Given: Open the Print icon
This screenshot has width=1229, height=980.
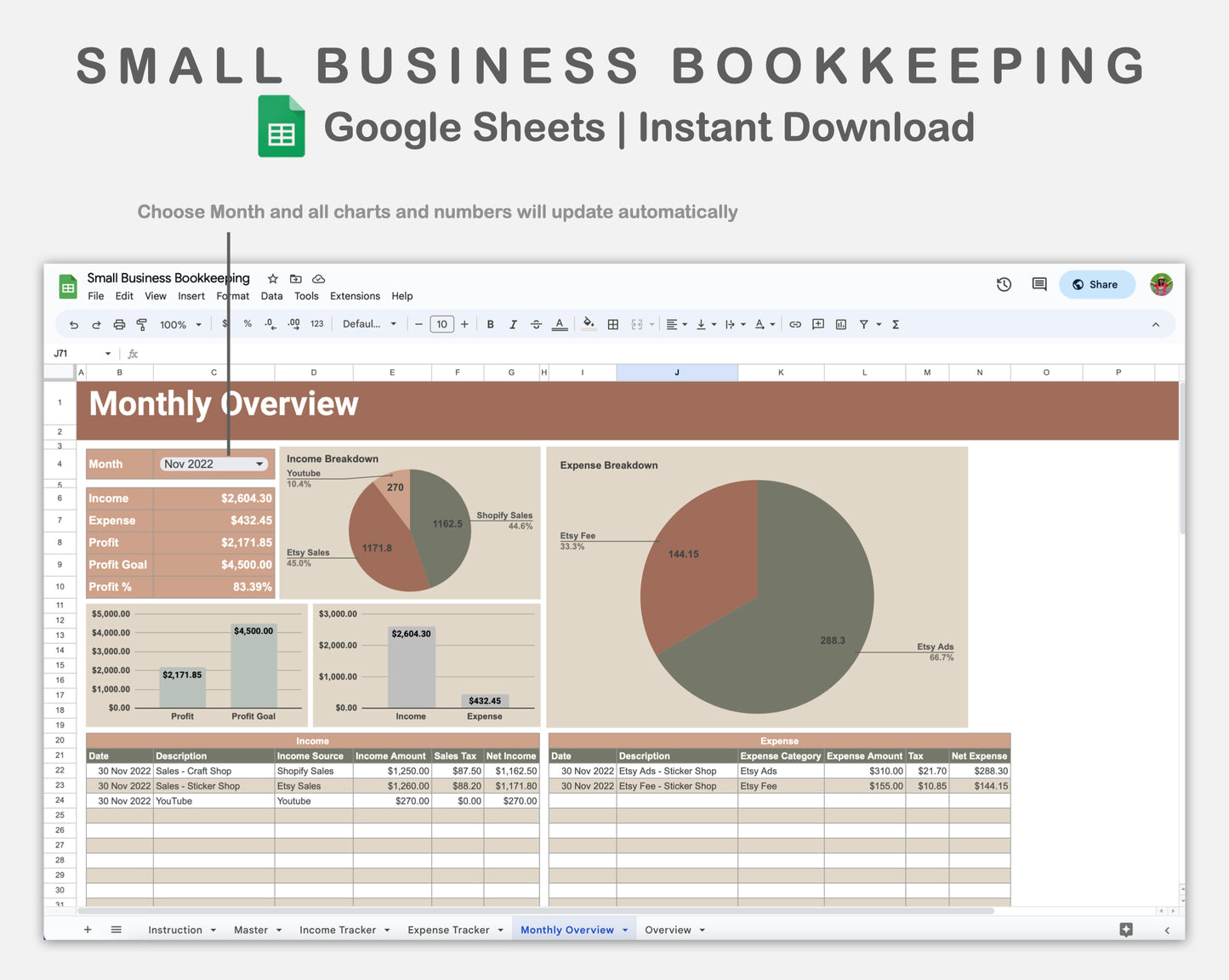Looking at the screenshot, I should (x=119, y=324).
